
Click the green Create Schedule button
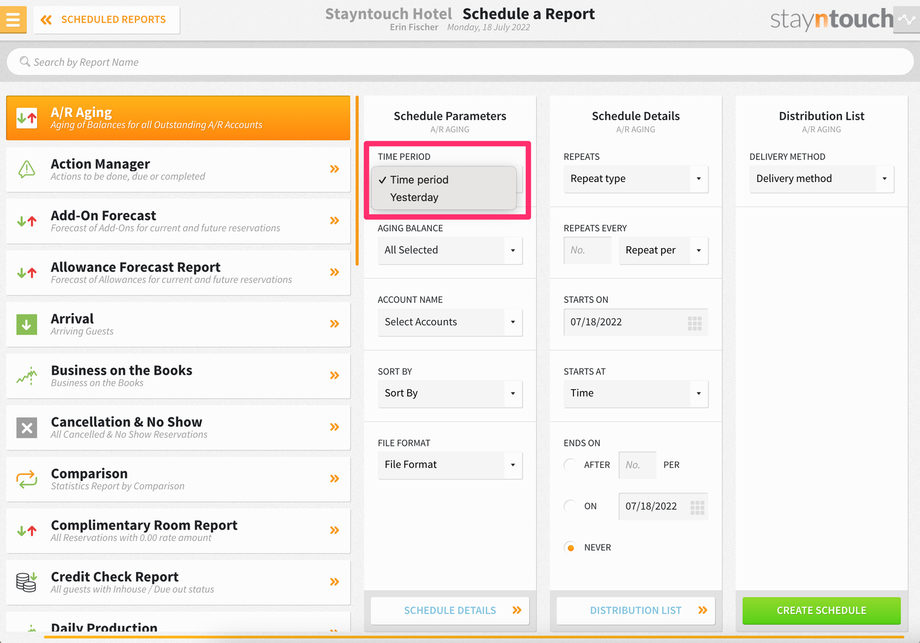821,611
